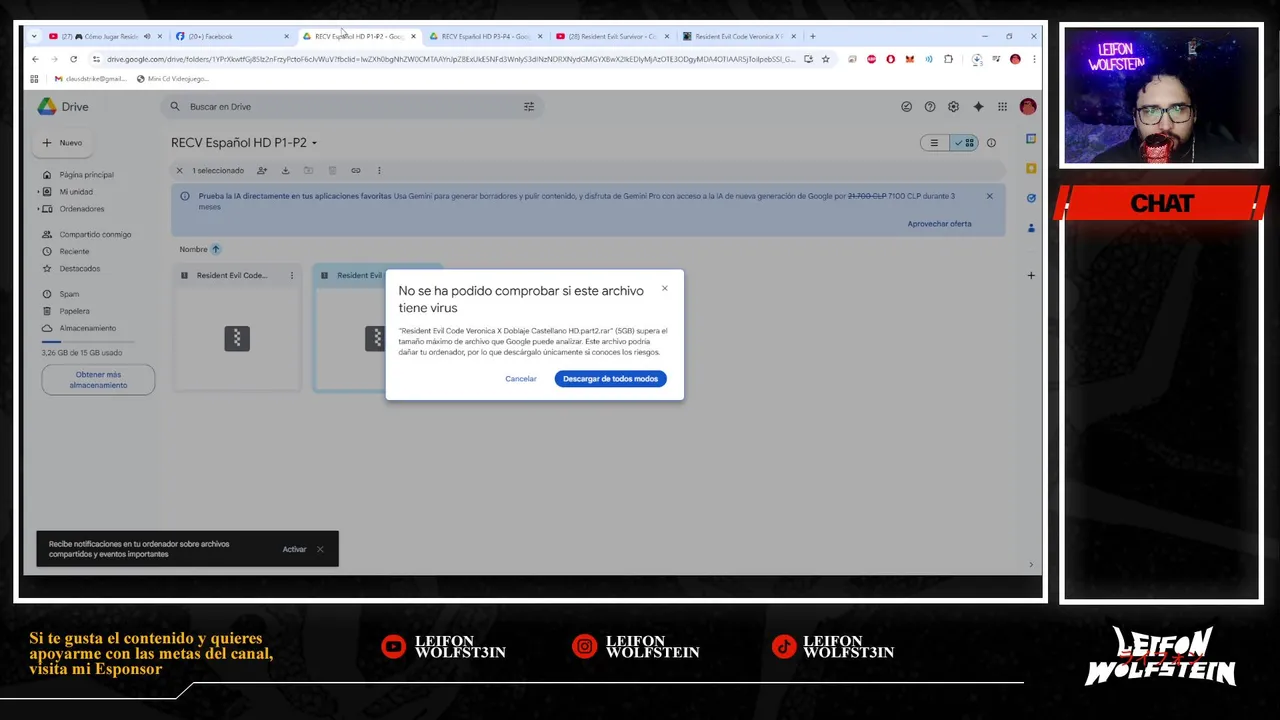Open 'Mini Cd Videojuego' bookmark

pos(172,79)
